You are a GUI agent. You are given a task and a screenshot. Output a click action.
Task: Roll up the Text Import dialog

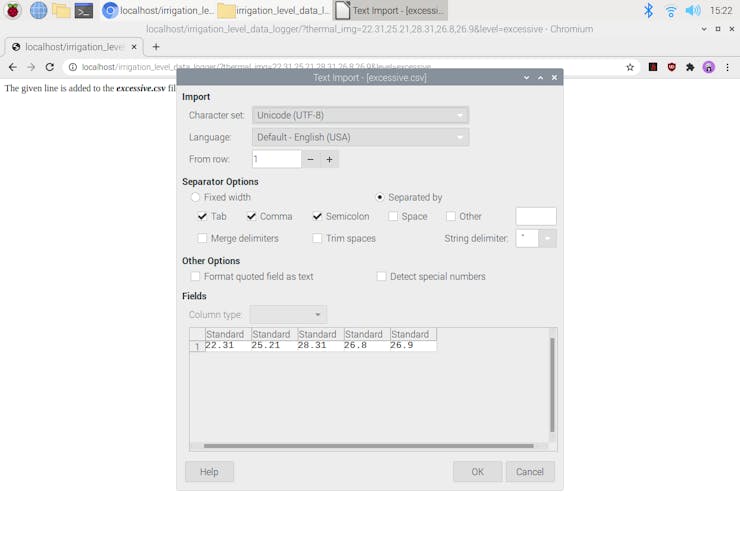(526, 77)
